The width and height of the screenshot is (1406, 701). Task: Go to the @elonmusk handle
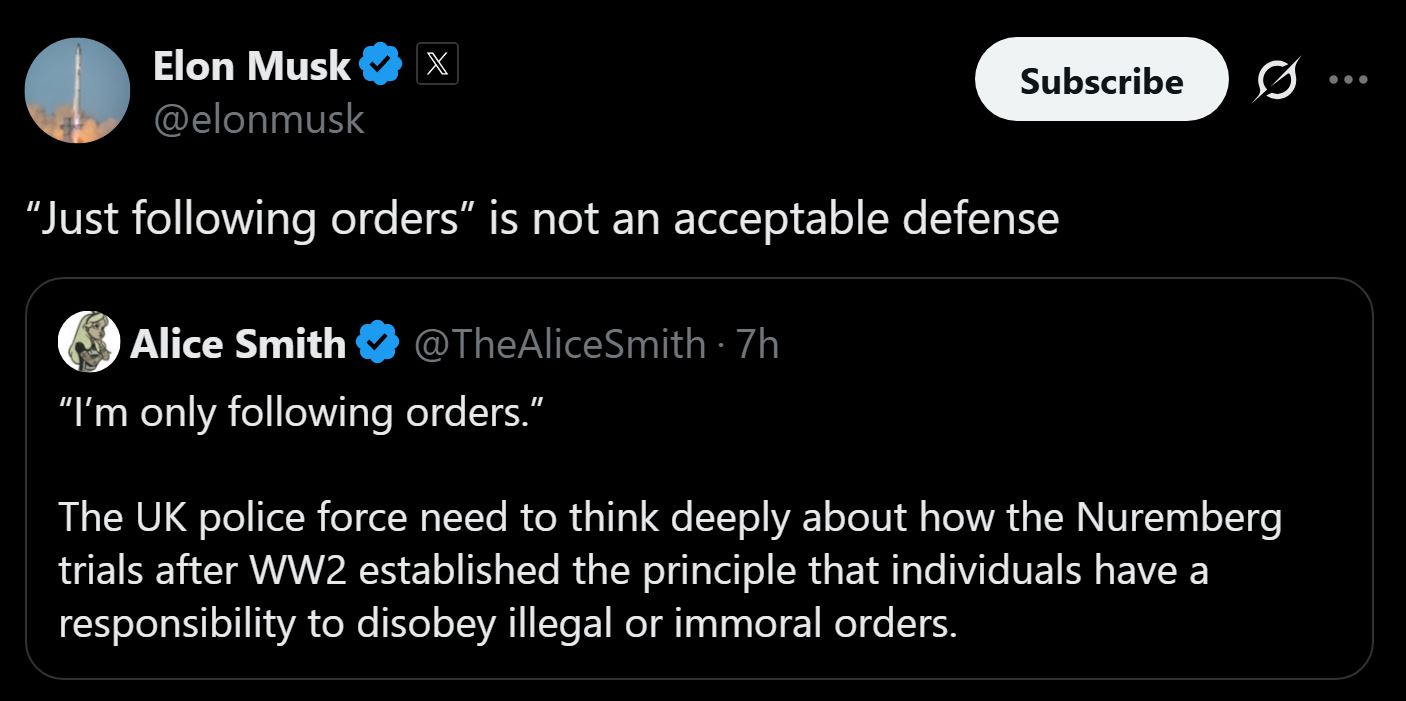[x=258, y=120]
